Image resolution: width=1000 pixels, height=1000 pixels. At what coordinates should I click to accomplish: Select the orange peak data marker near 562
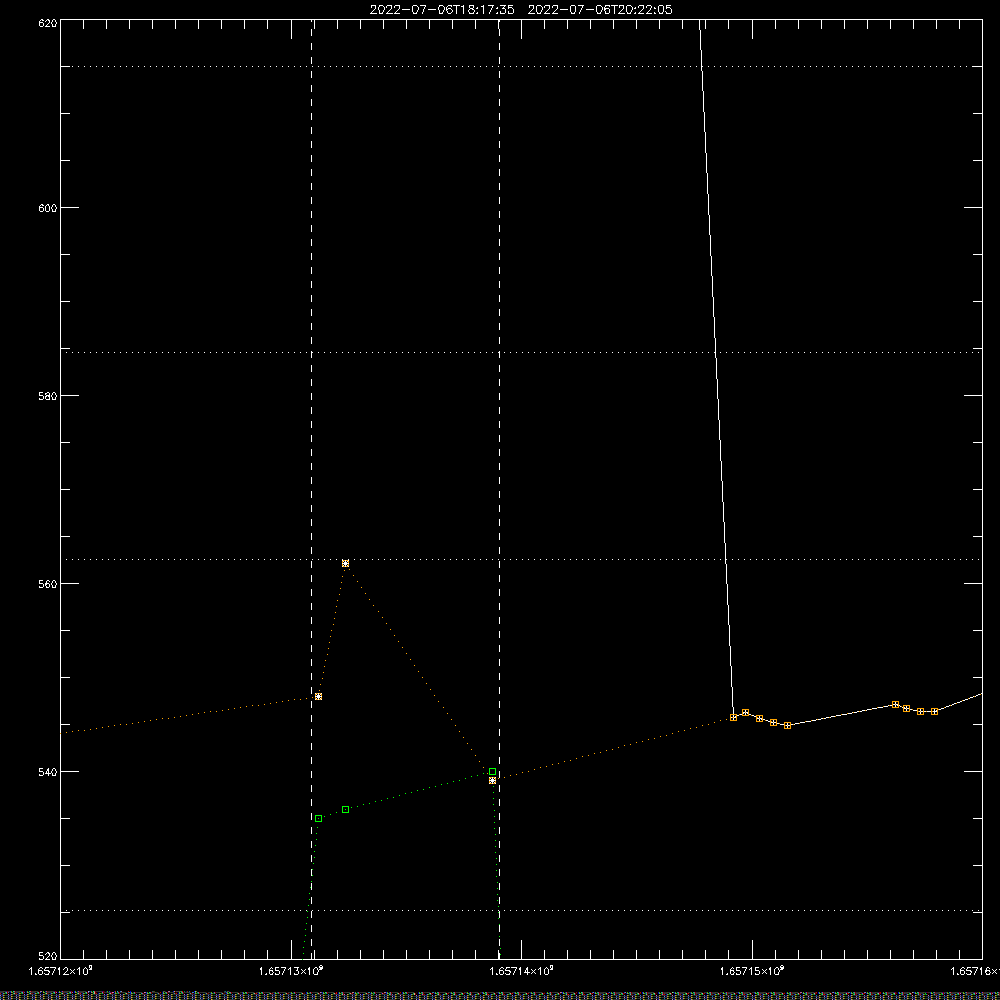pyautogui.click(x=346, y=563)
